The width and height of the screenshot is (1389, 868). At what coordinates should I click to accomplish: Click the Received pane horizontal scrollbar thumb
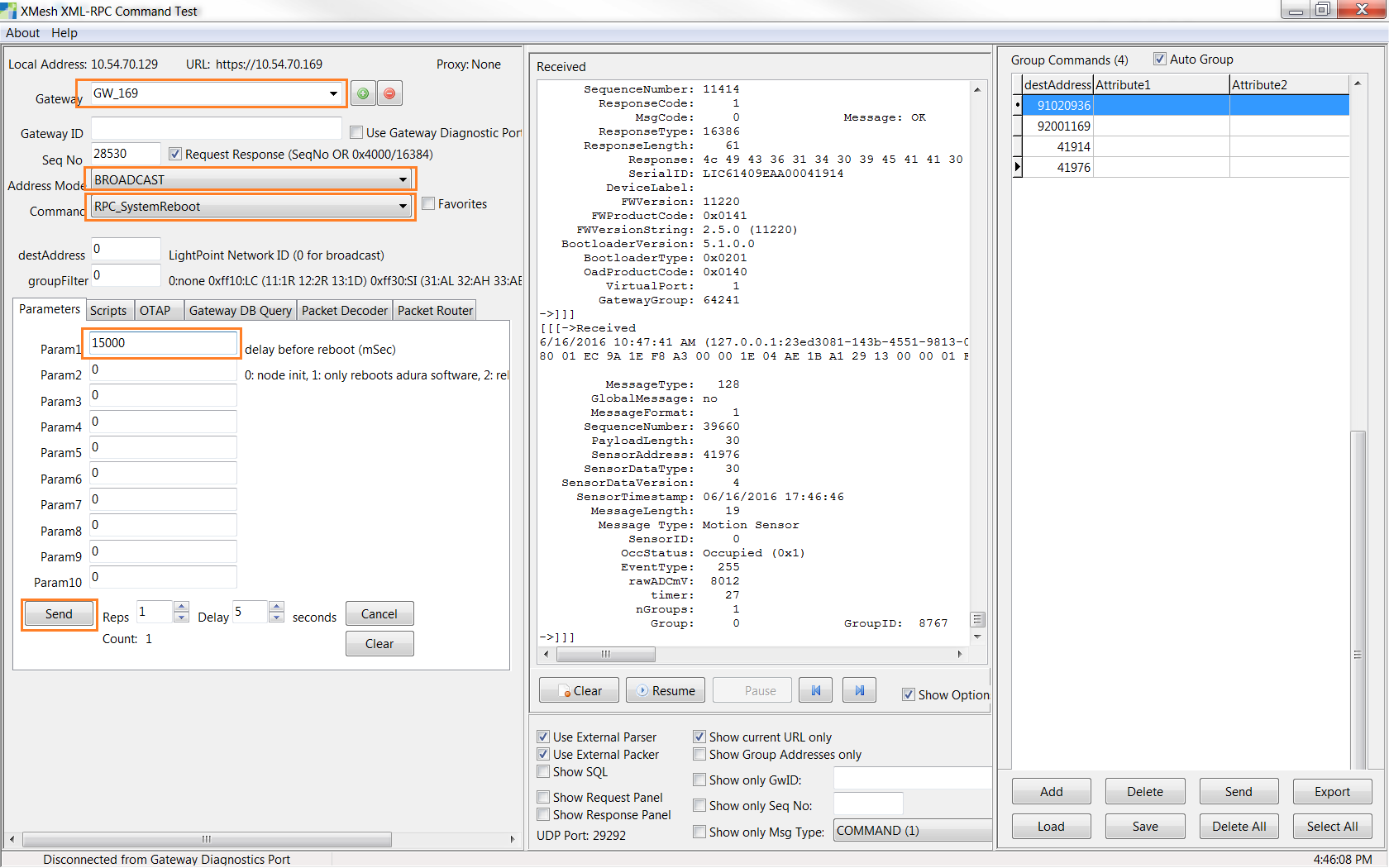[606, 654]
